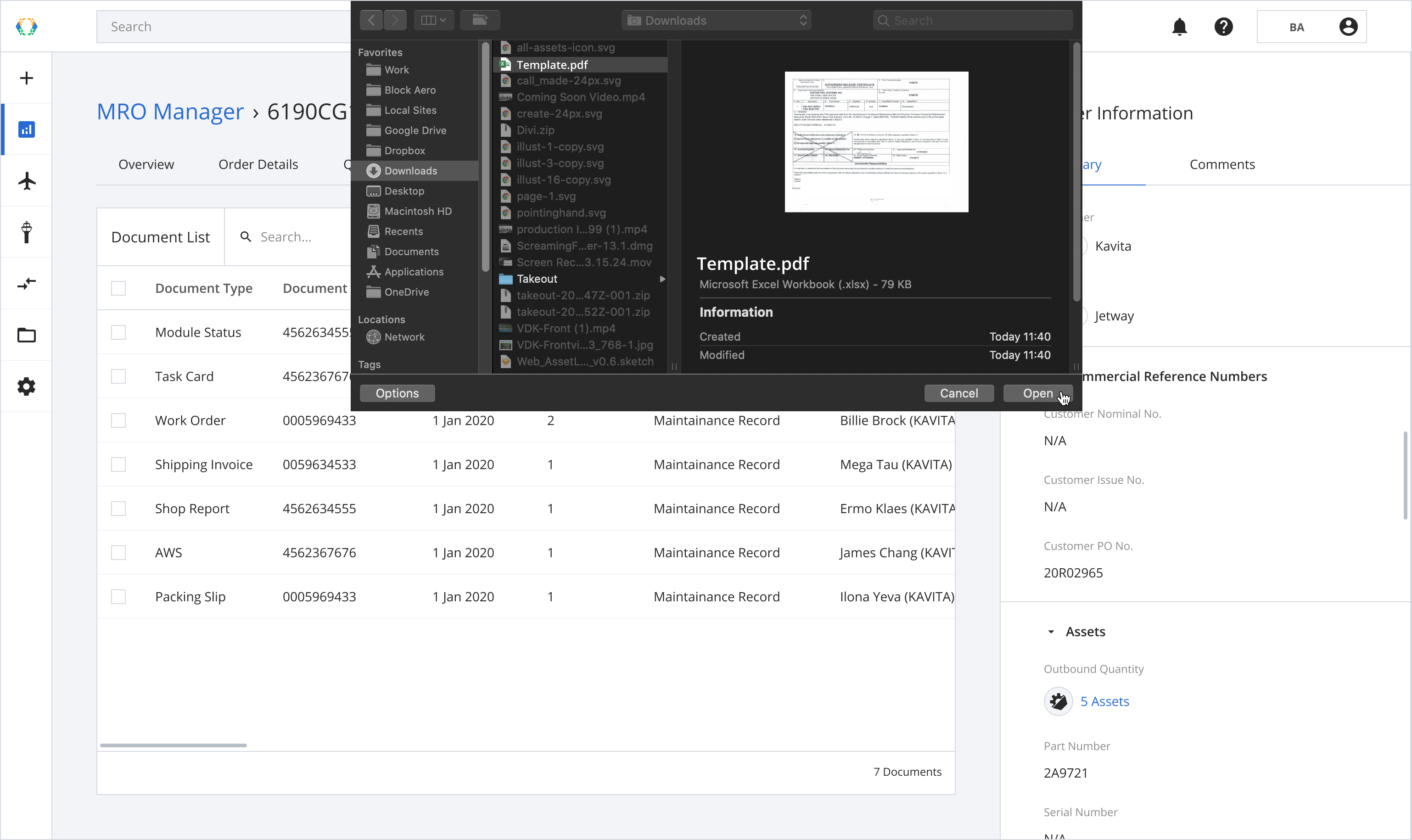Click the right panel vertical scrollbar
1412x840 pixels.
(1405, 475)
